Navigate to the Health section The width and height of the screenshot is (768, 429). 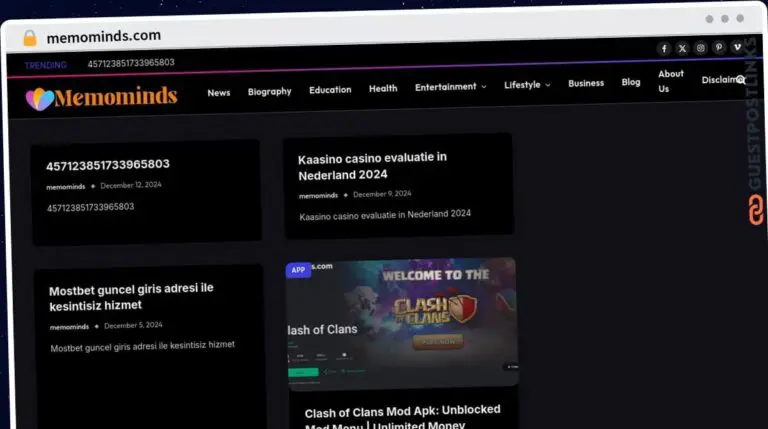point(383,89)
